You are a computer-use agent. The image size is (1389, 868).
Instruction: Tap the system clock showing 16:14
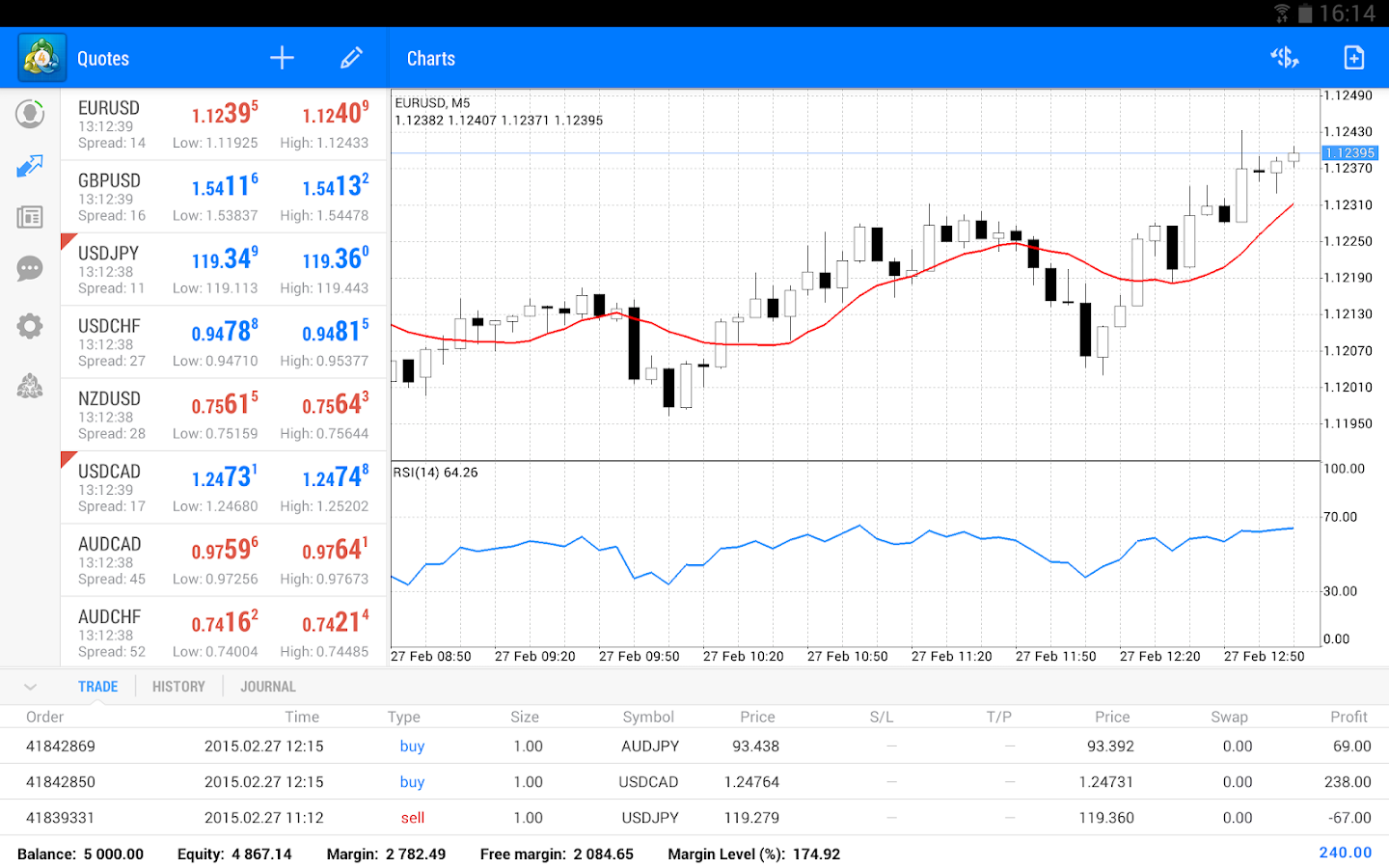point(1348,14)
